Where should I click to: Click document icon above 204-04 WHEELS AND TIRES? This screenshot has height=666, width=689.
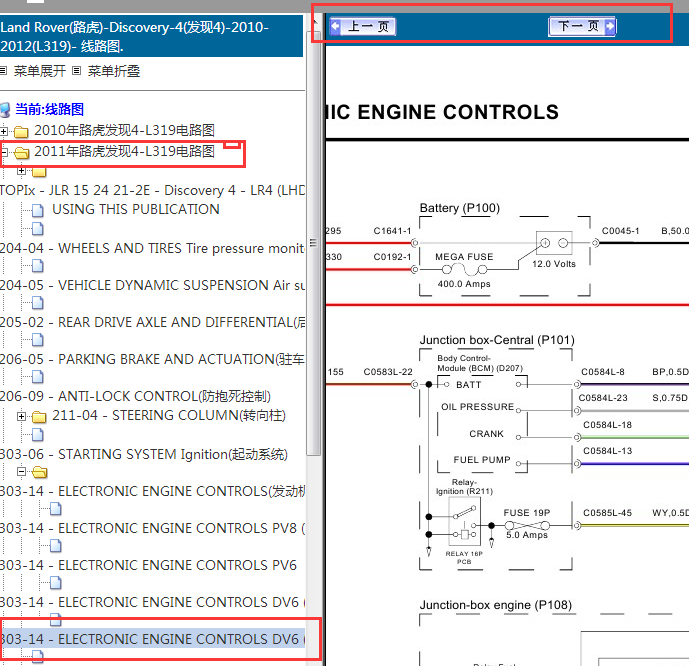coord(38,228)
